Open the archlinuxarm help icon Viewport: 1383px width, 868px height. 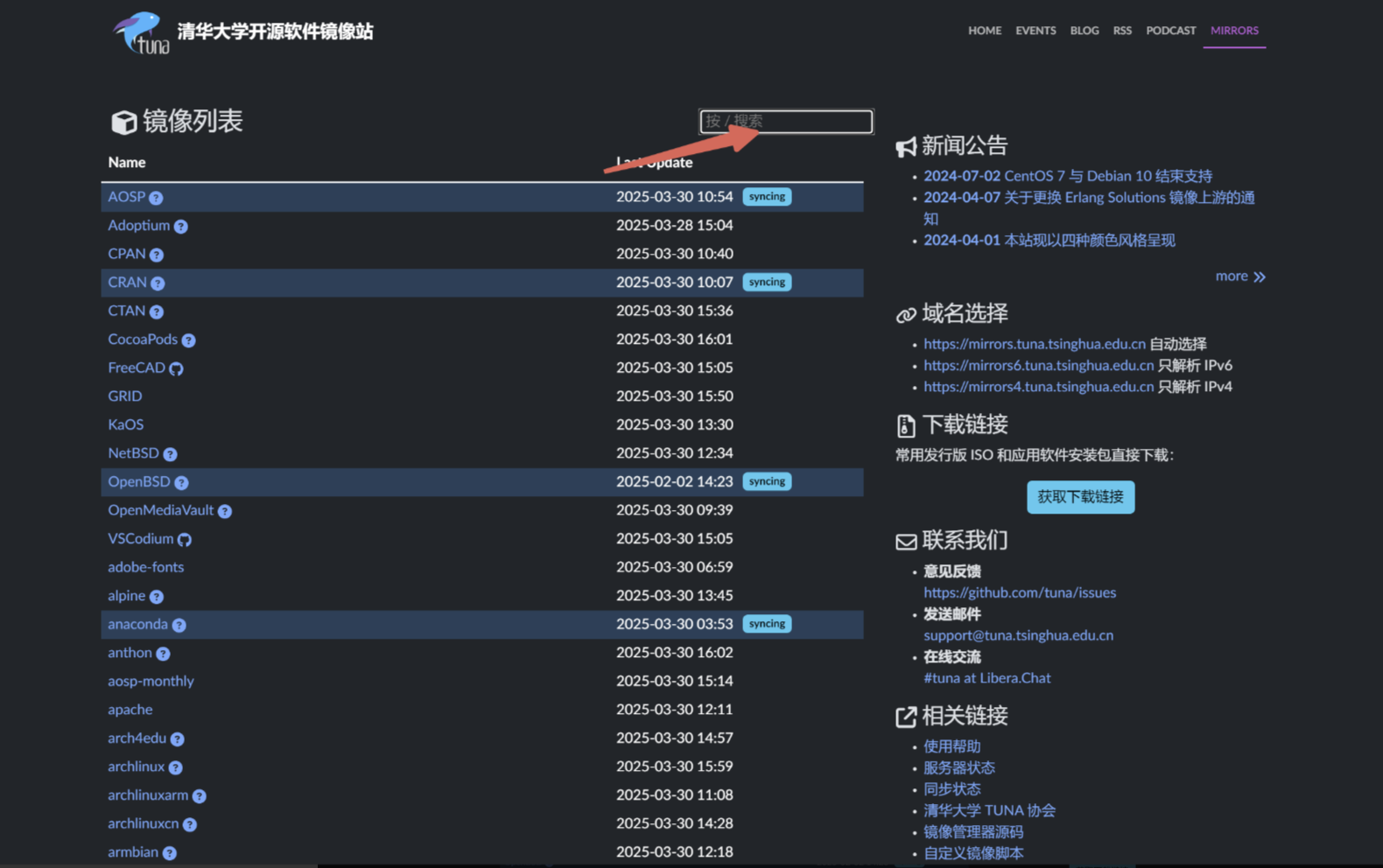tap(199, 796)
